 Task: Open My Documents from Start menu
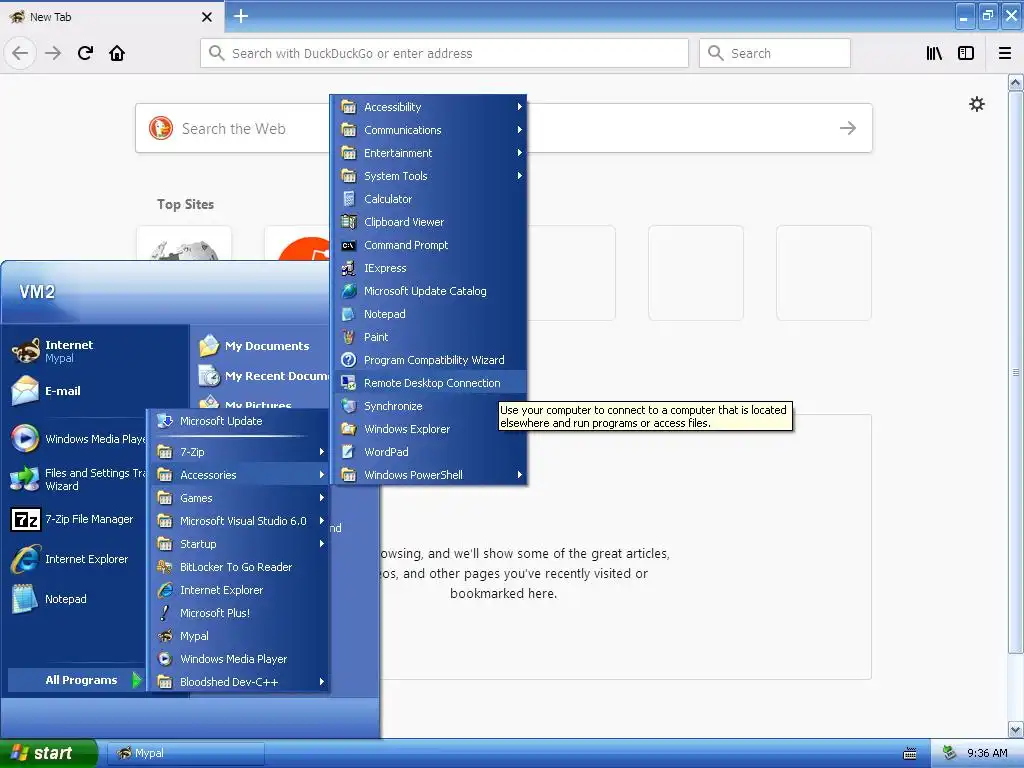pyautogui.click(x=261, y=345)
